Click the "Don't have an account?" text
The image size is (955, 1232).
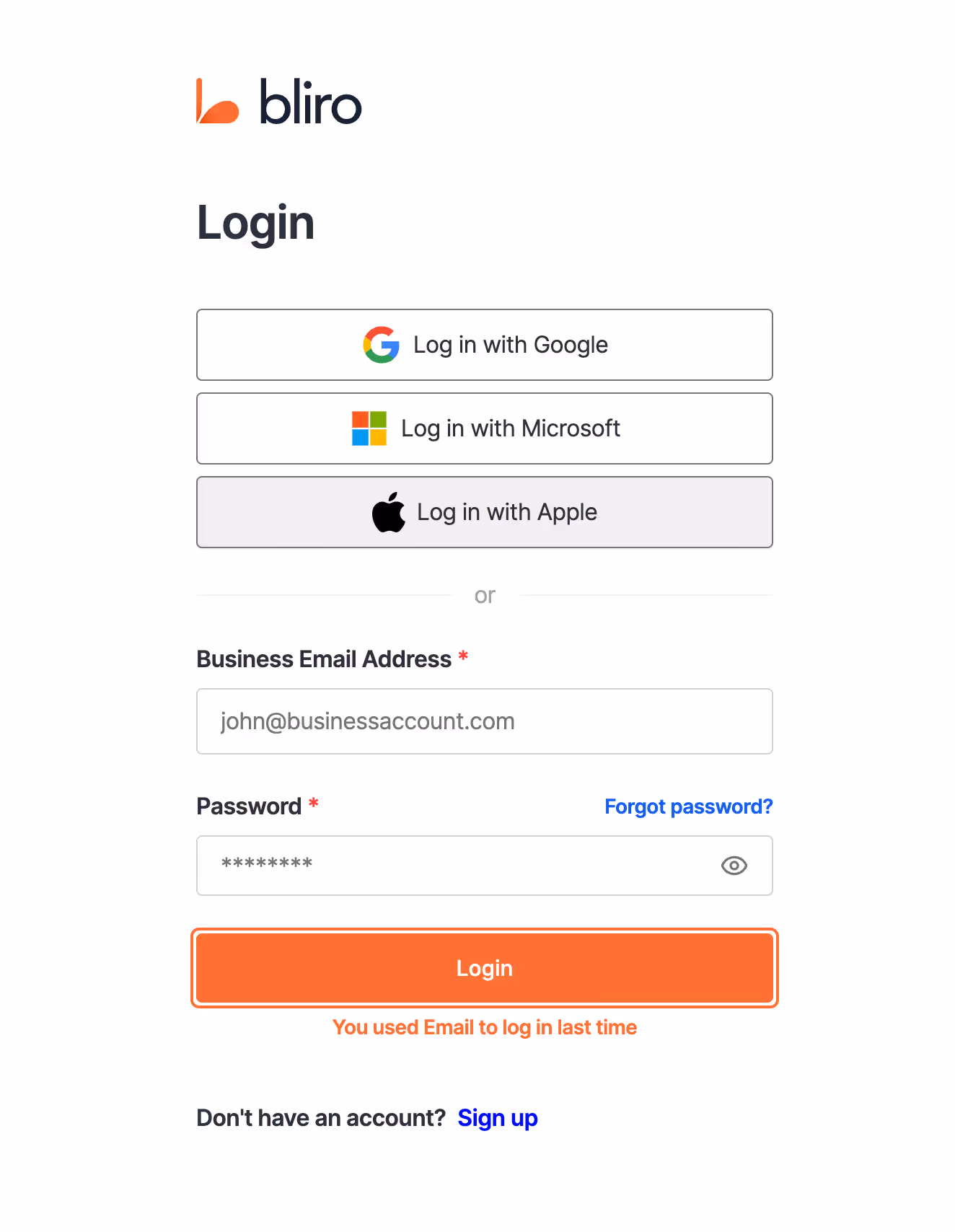pos(322,1118)
